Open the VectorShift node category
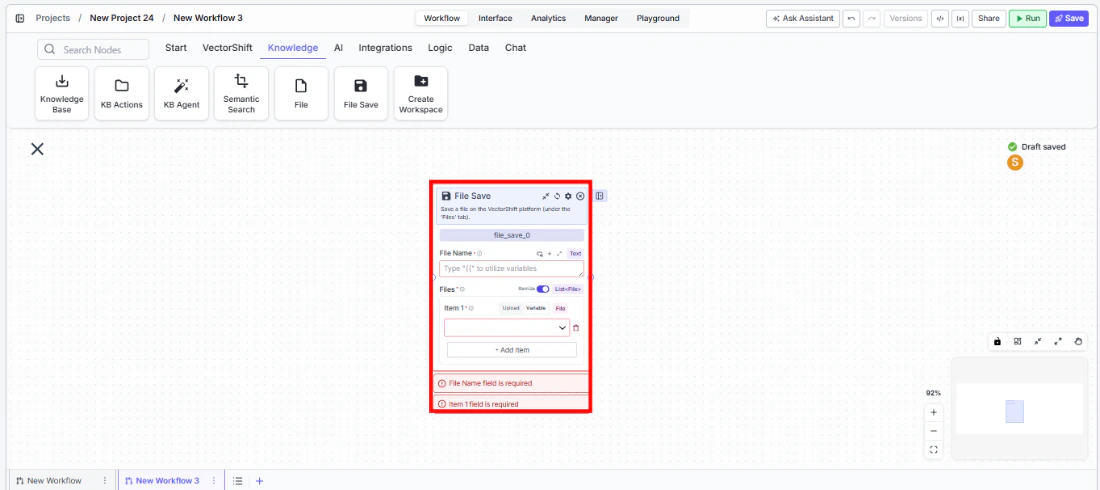Image resolution: width=1100 pixels, height=490 pixels. pos(227,48)
